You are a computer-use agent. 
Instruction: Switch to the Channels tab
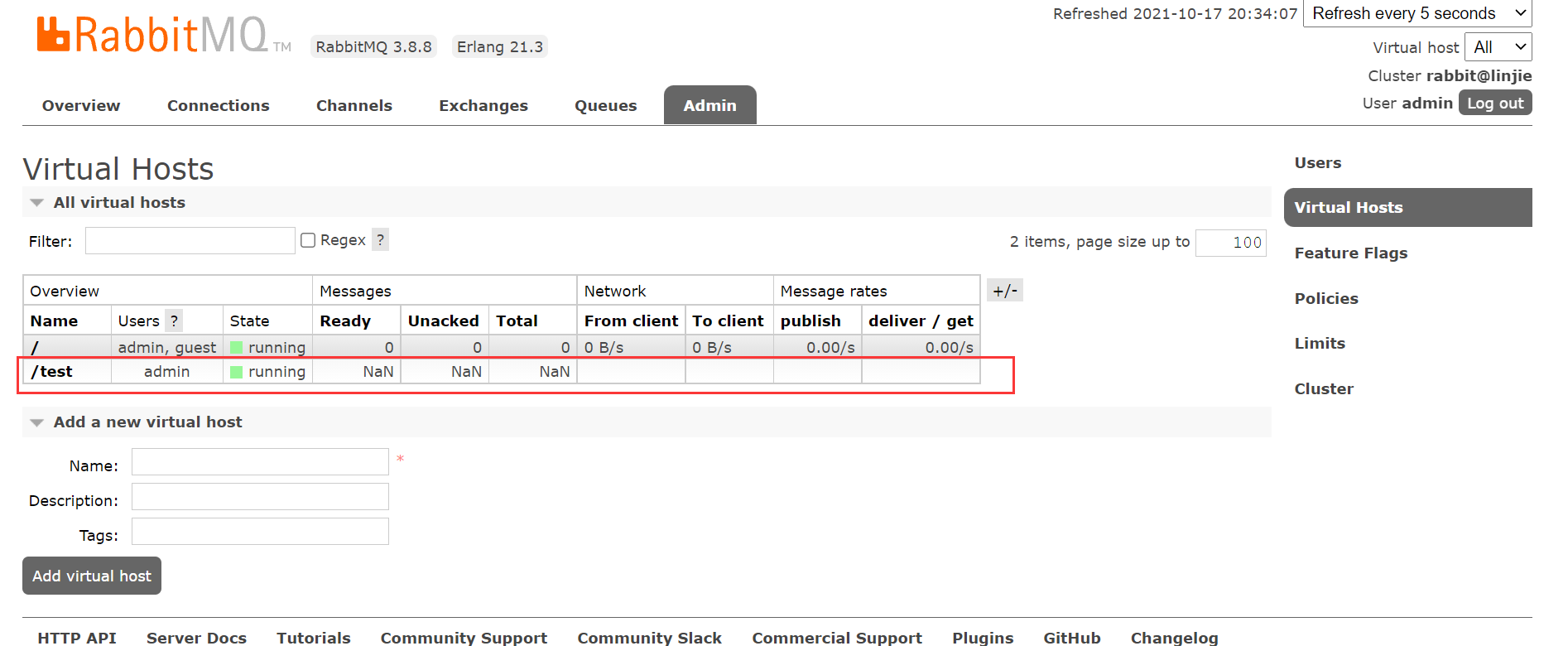[354, 106]
